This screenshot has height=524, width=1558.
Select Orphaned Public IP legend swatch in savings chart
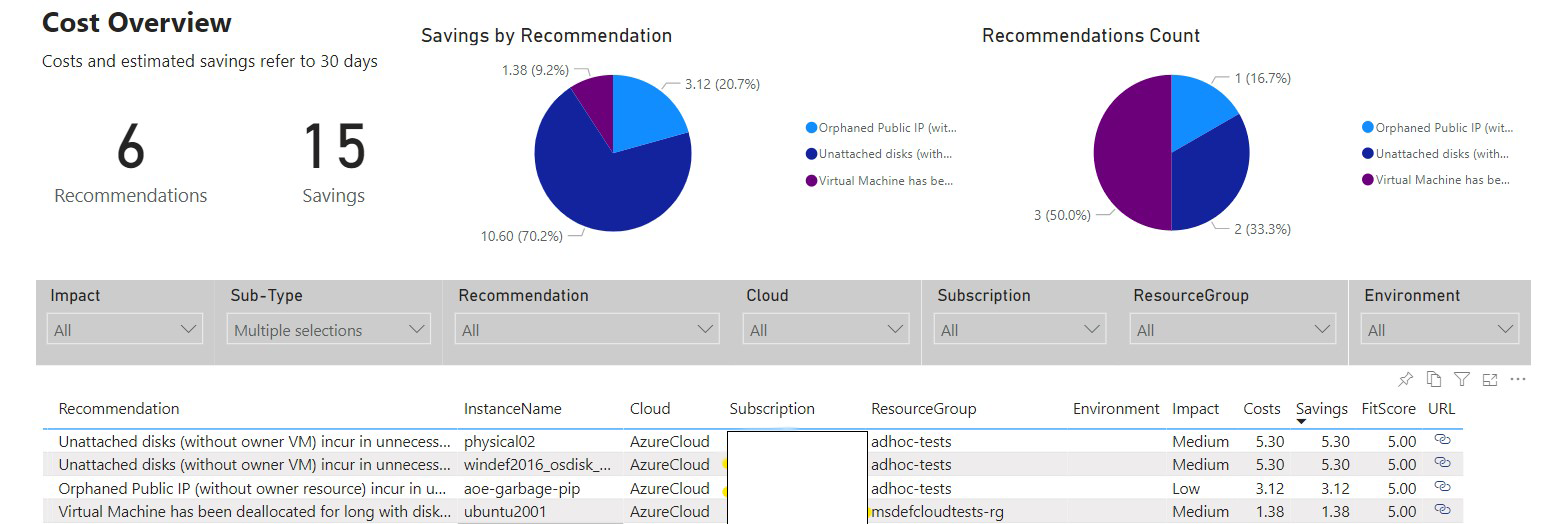click(811, 128)
